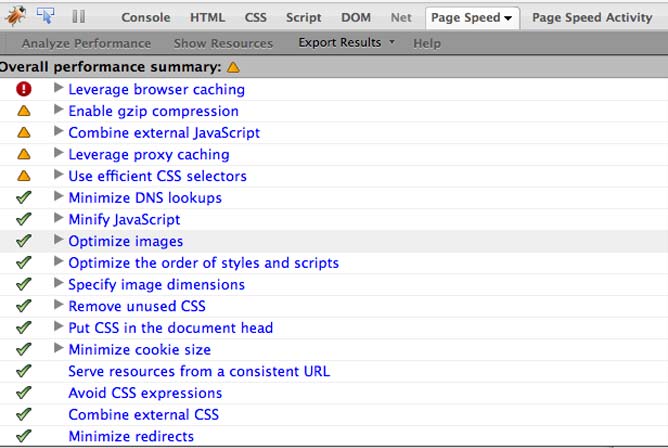This screenshot has width=668, height=448.
Task: Expand Minify JavaScript disclosure triangle
Action: point(58,218)
